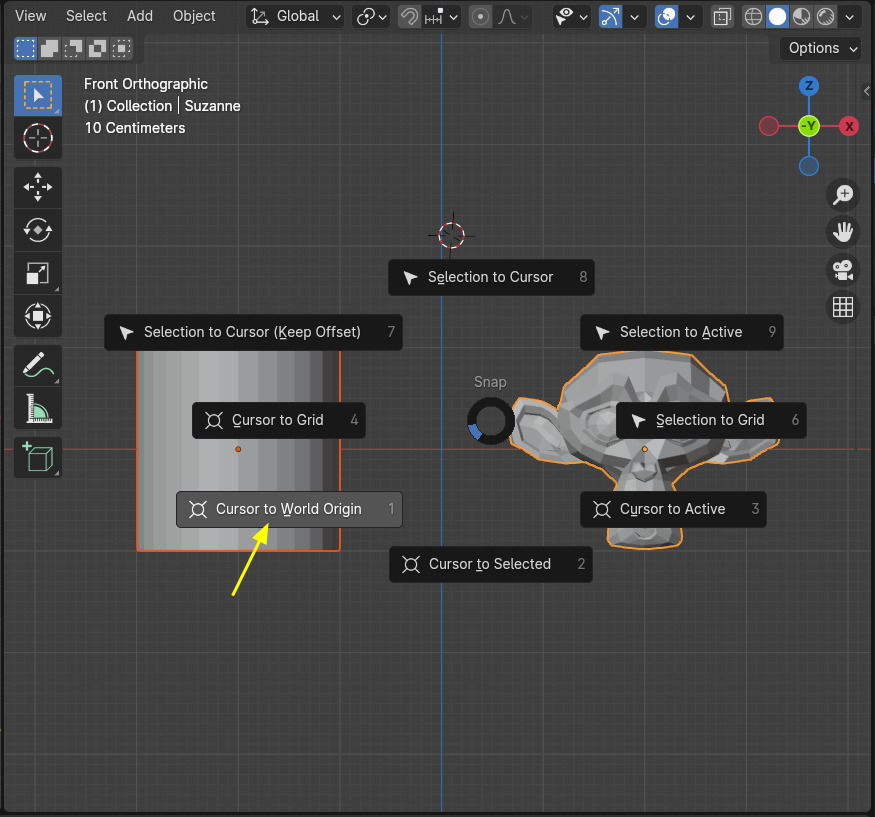875x817 pixels.
Task: Set selection mode to Invert
Action: [97, 49]
